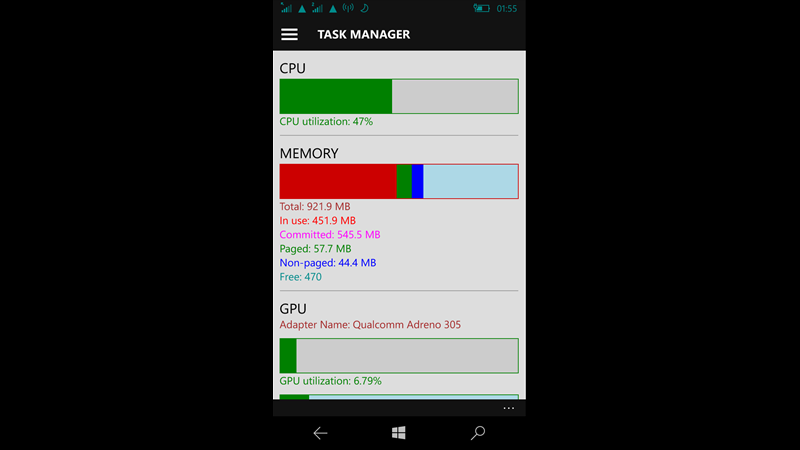Tap the 01:55 clock in status bar
The width and height of the screenshot is (800, 450).
[x=507, y=9]
